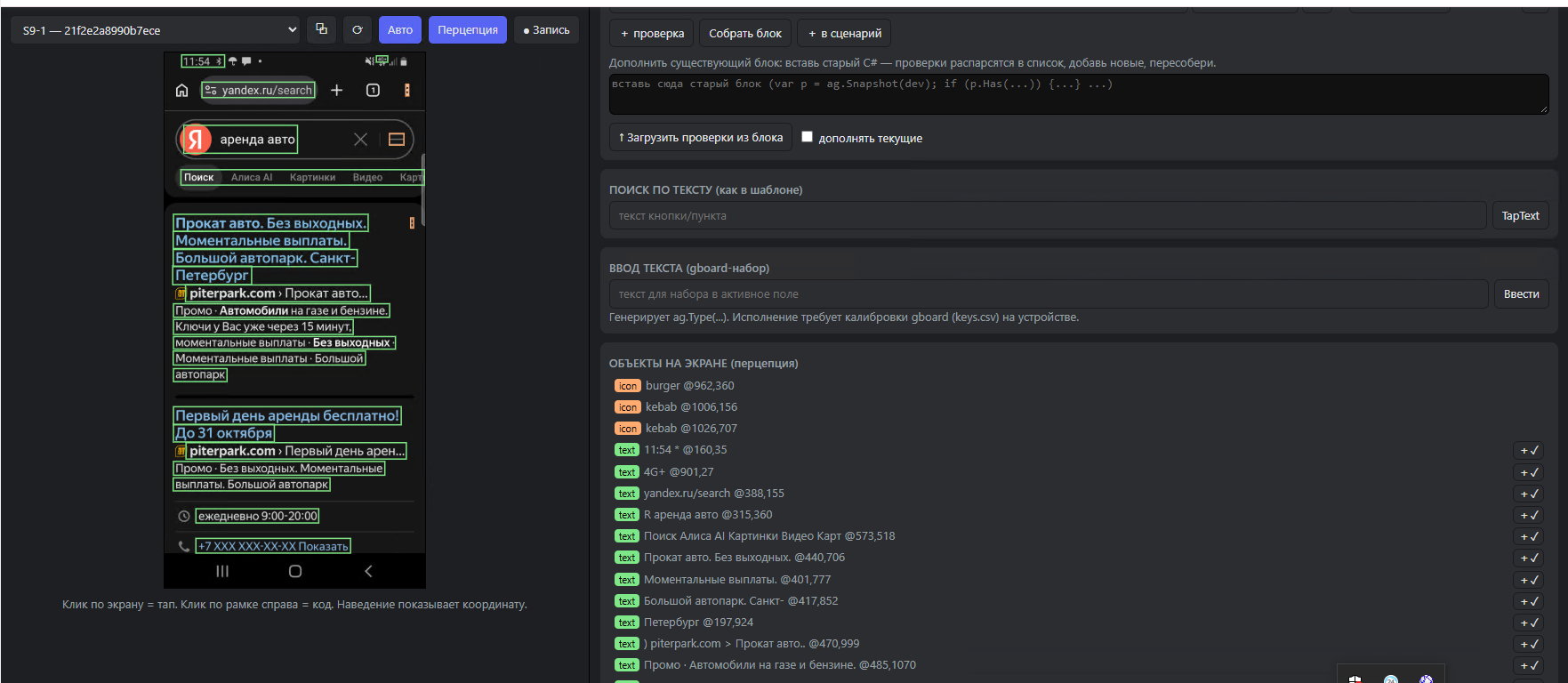The image size is (1568, 683).
Task: Tap the red Yandex logo
Action: click(197, 139)
